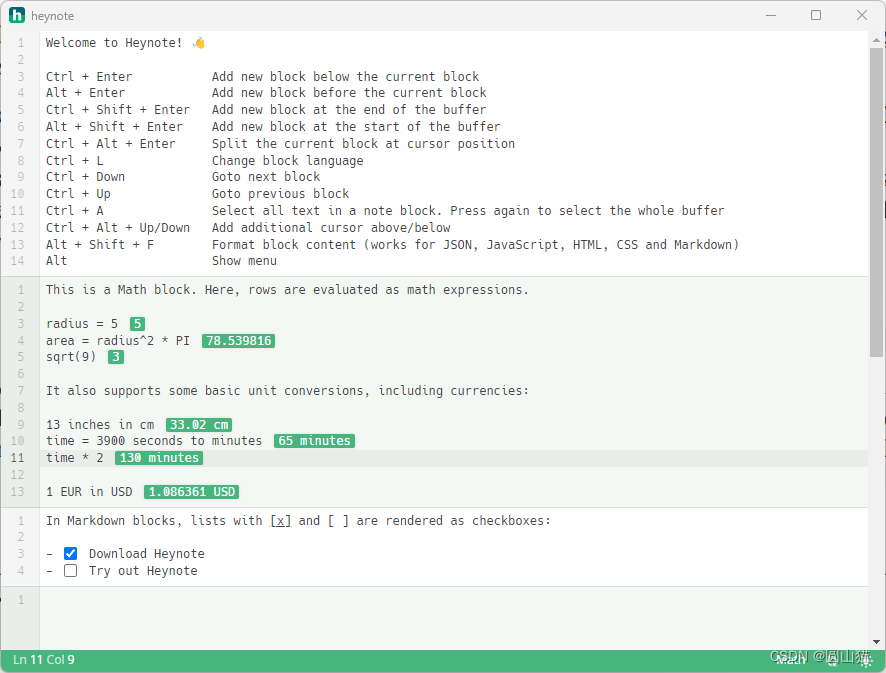Image resolution: width=886 pixels, height=673 pixels.
Task: Click the text '1 EUR in USD'
Action: [x=89, y=492]
